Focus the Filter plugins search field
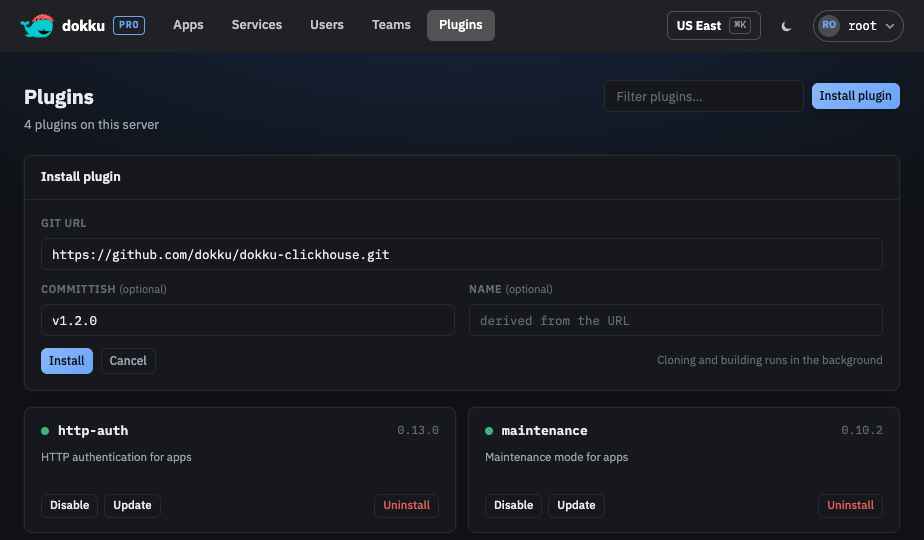The width and height of the screenshot is (924, 540). [703, 96]
